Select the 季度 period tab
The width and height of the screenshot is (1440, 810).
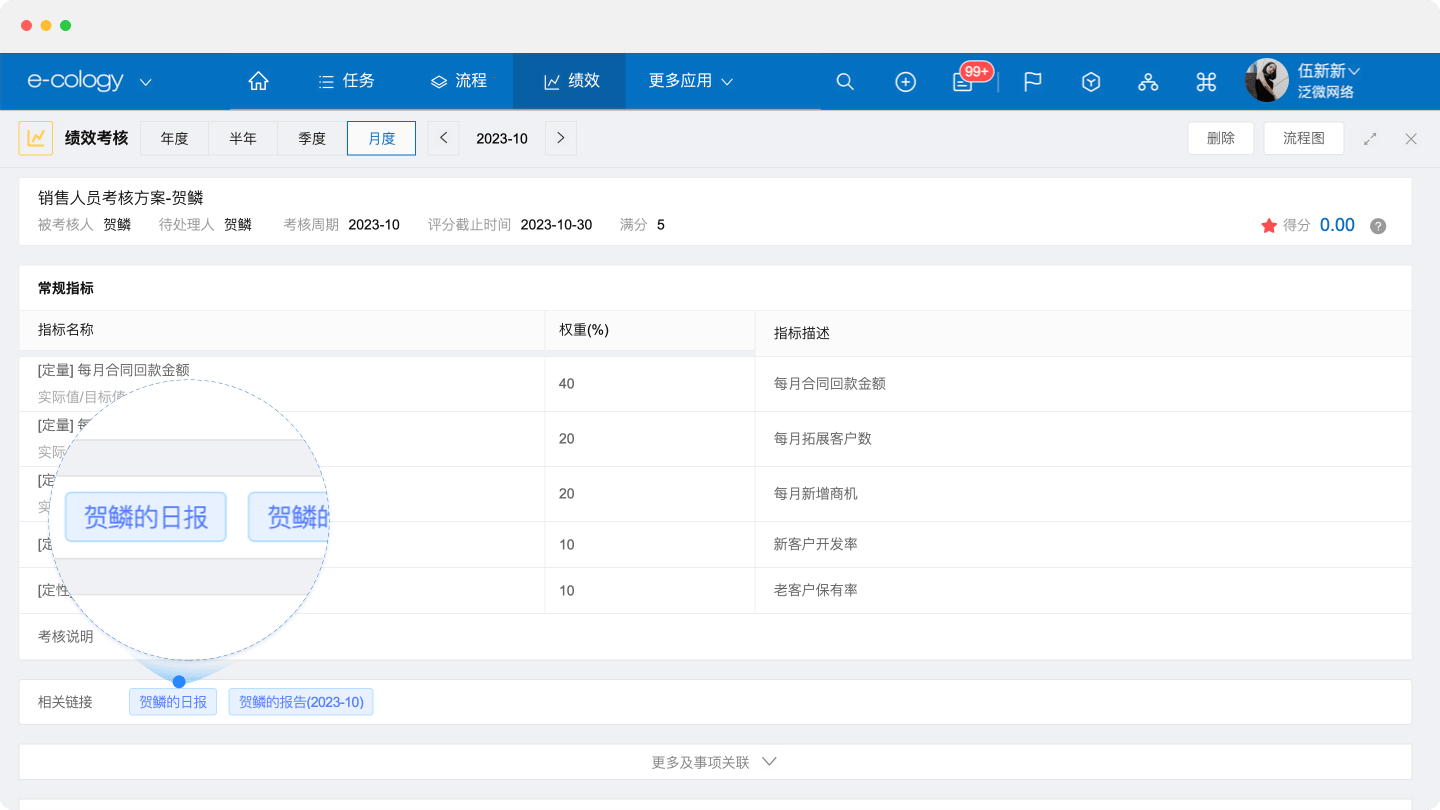[x=312, y=138]
